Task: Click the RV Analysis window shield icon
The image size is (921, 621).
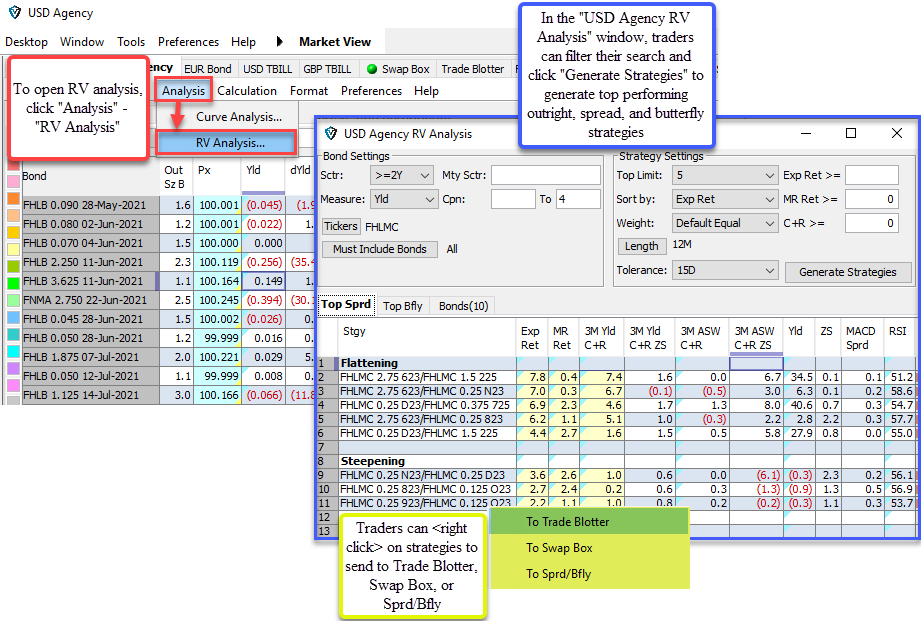Action: 331,133
